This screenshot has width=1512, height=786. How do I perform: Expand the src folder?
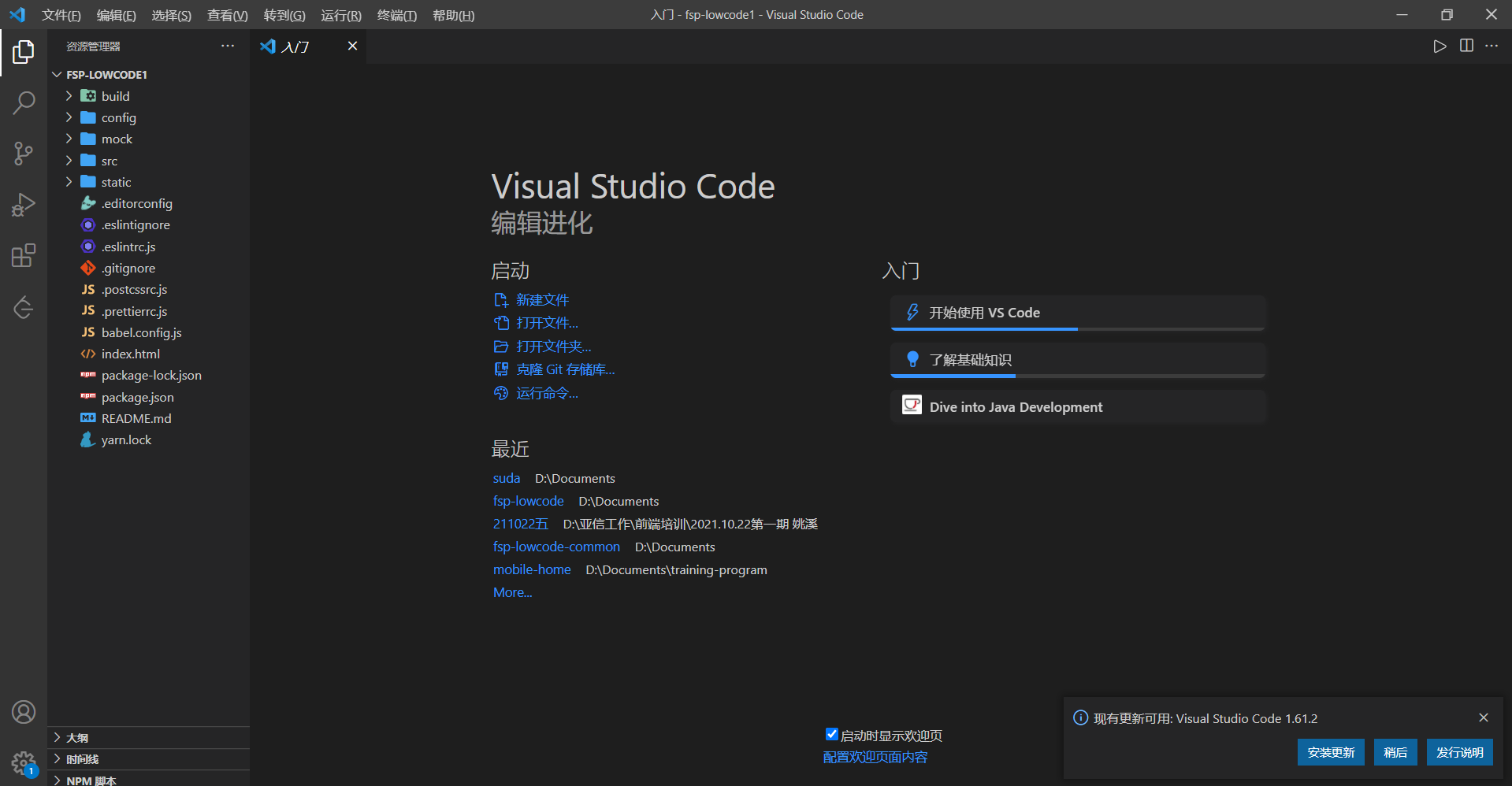69,161
